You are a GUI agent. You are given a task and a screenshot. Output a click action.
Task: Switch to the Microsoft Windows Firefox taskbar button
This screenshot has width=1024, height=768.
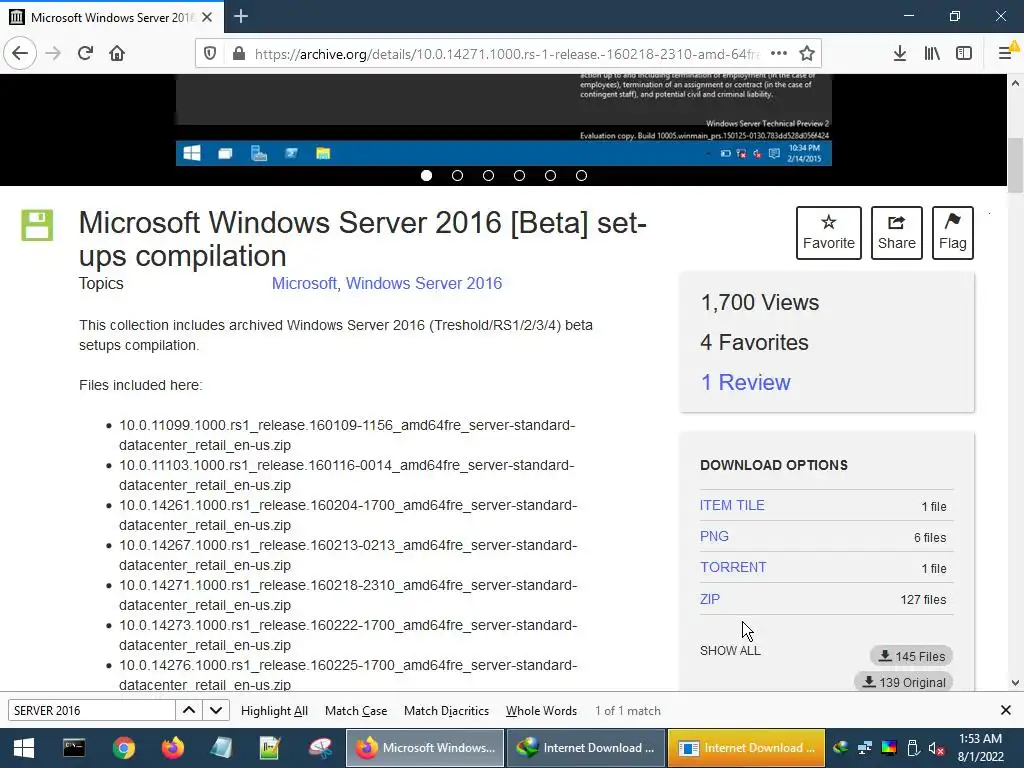click(424, 748)
